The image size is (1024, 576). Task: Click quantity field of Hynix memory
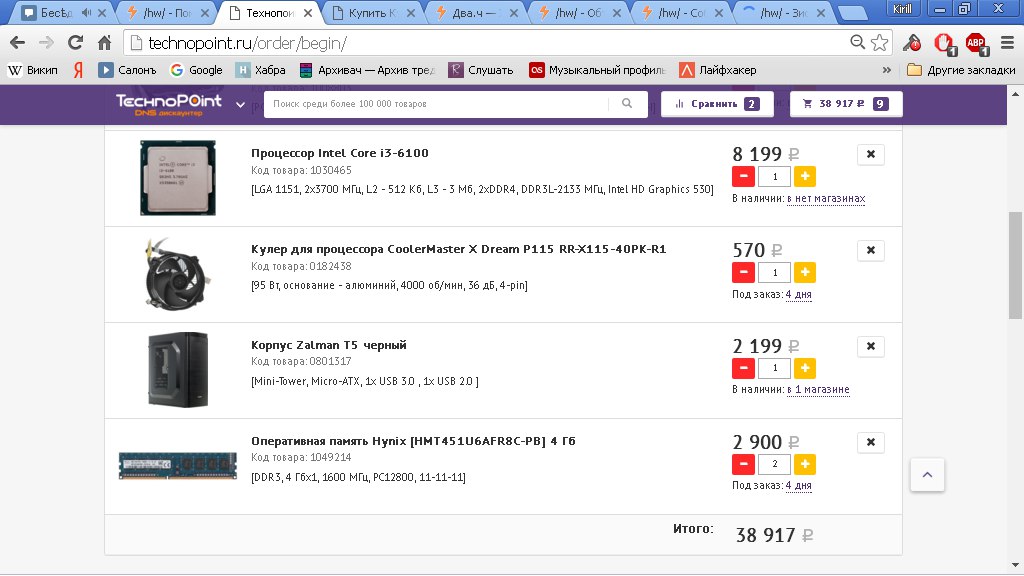(775, 464)
